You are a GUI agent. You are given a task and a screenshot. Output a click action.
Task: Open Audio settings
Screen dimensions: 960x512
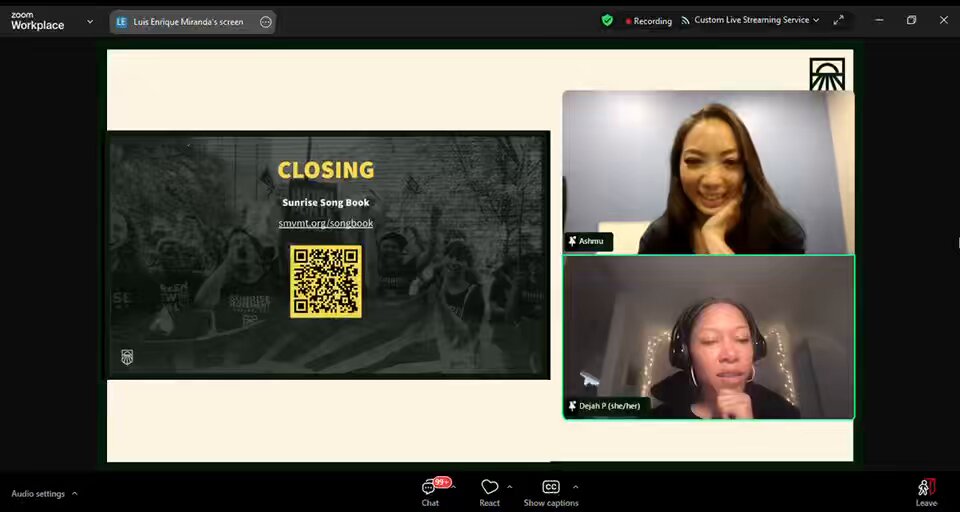click(x=38, y=494)
